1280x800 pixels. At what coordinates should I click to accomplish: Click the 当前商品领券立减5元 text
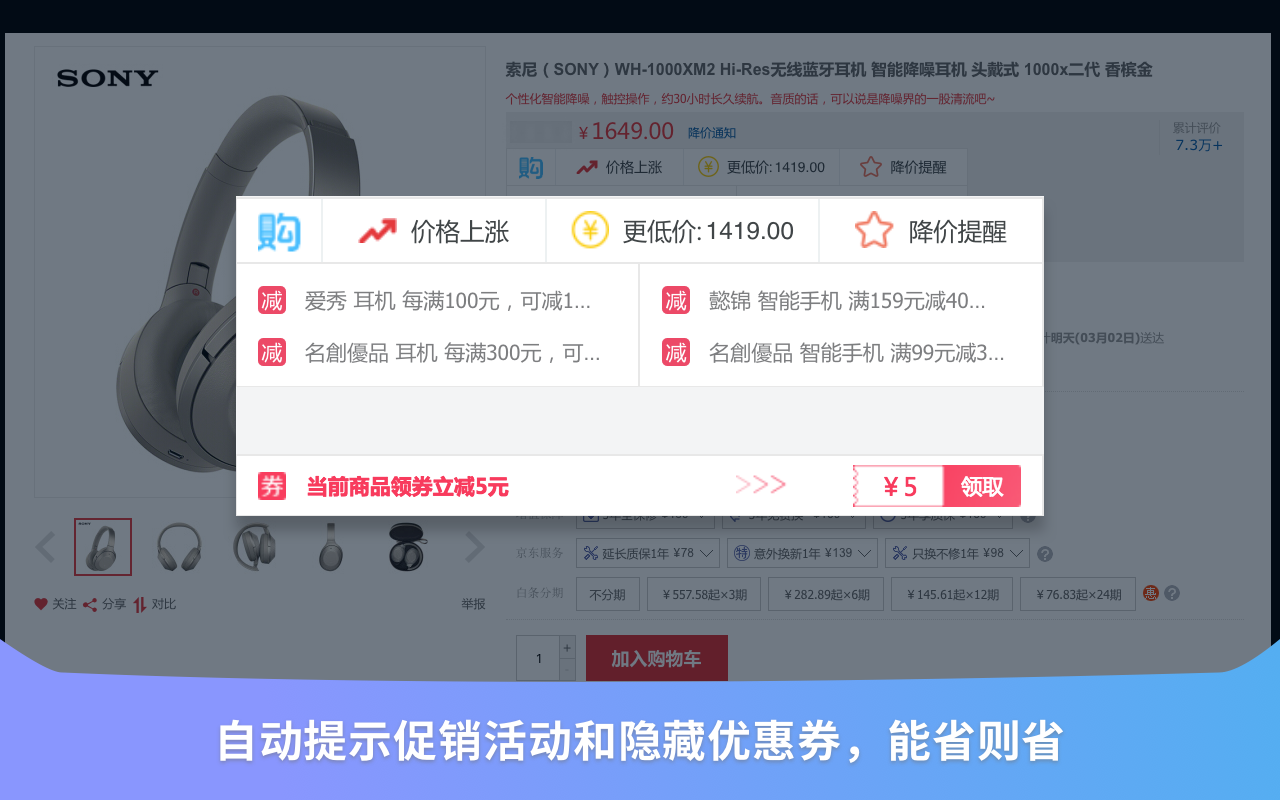[407, 487]
